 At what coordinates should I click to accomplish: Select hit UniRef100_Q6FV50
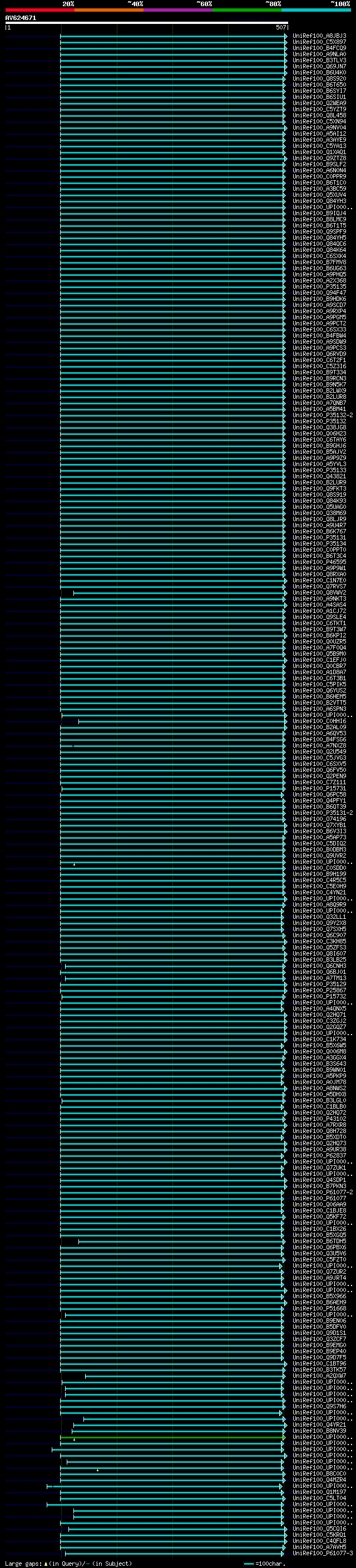coord(319,770)
